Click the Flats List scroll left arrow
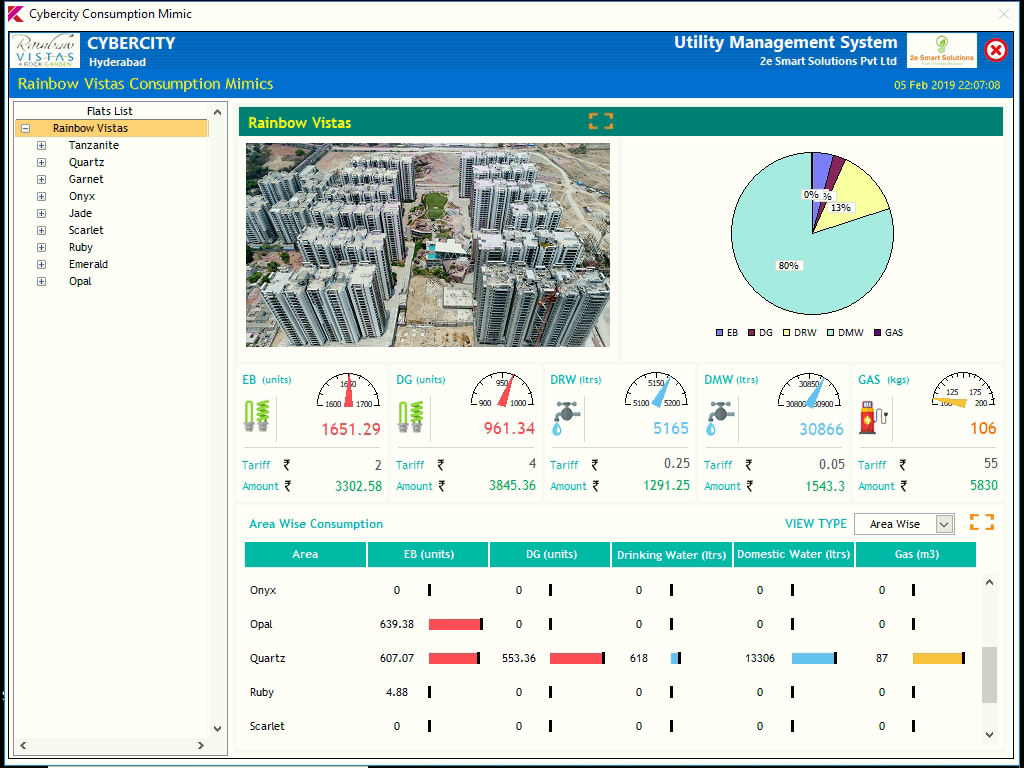This screenshot has height=768, width=1024. [x=24, y=745]
